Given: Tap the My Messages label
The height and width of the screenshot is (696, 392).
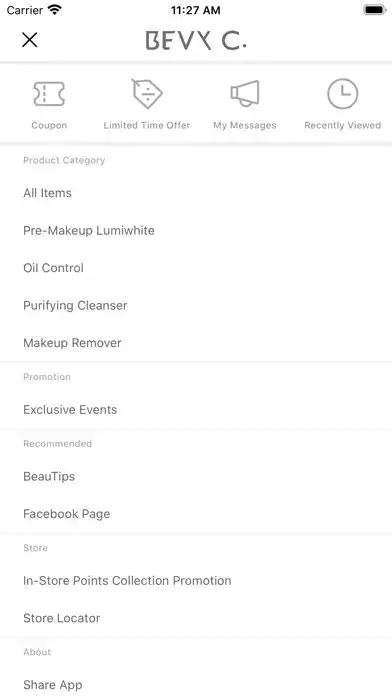Looking at the screenshot, I should tap(245, 125).
